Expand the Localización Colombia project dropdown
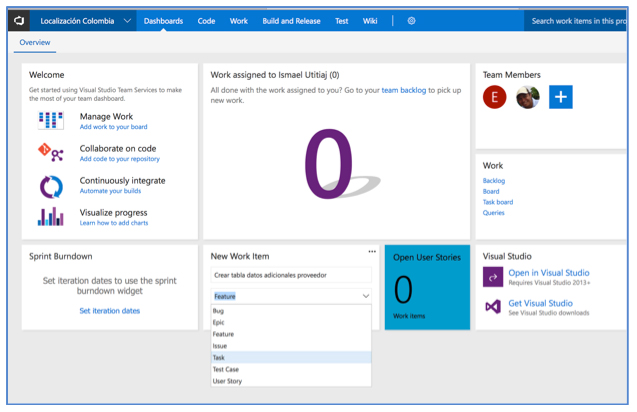This screenshot has height=412, width=637. [x=127, y=21]
